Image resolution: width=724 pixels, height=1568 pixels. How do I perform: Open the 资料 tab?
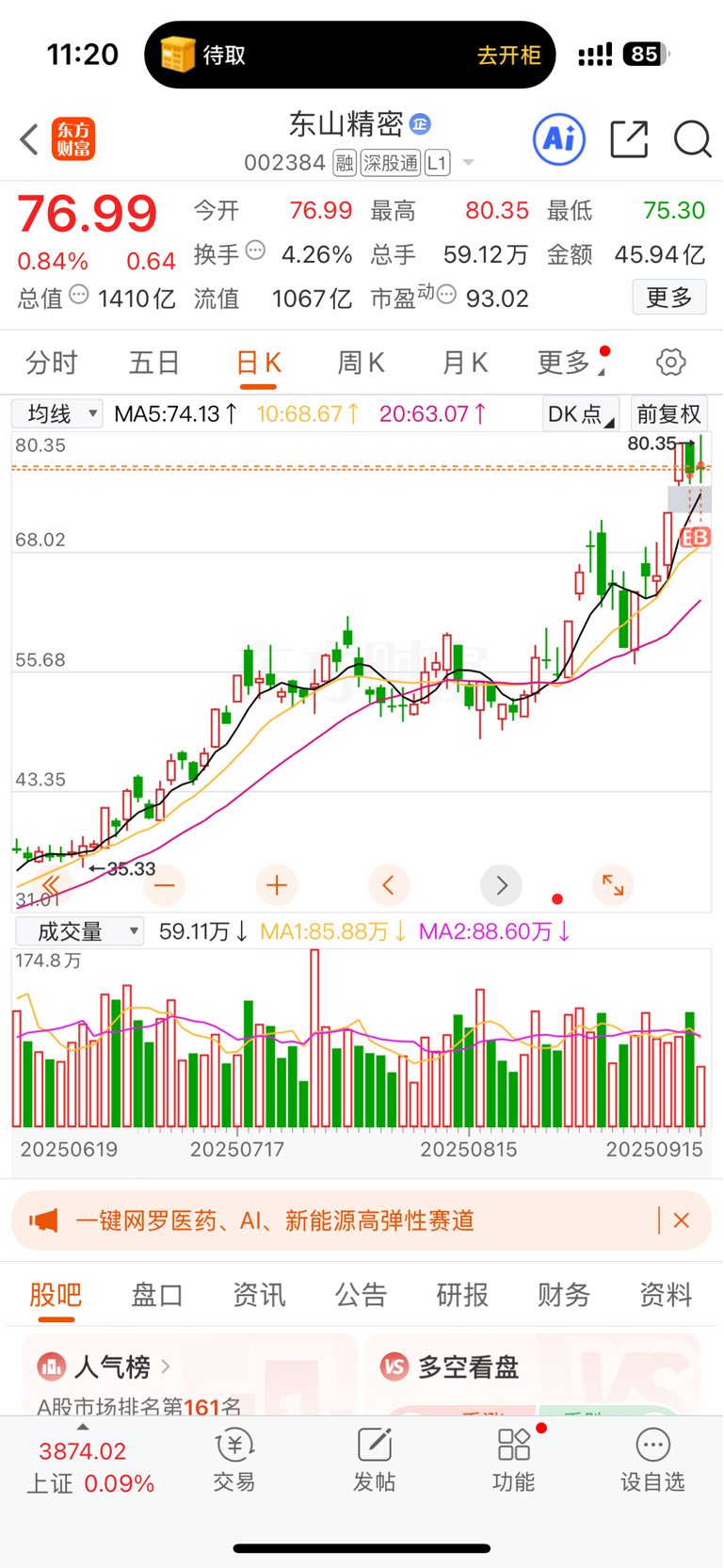(x=666, y=1295)
